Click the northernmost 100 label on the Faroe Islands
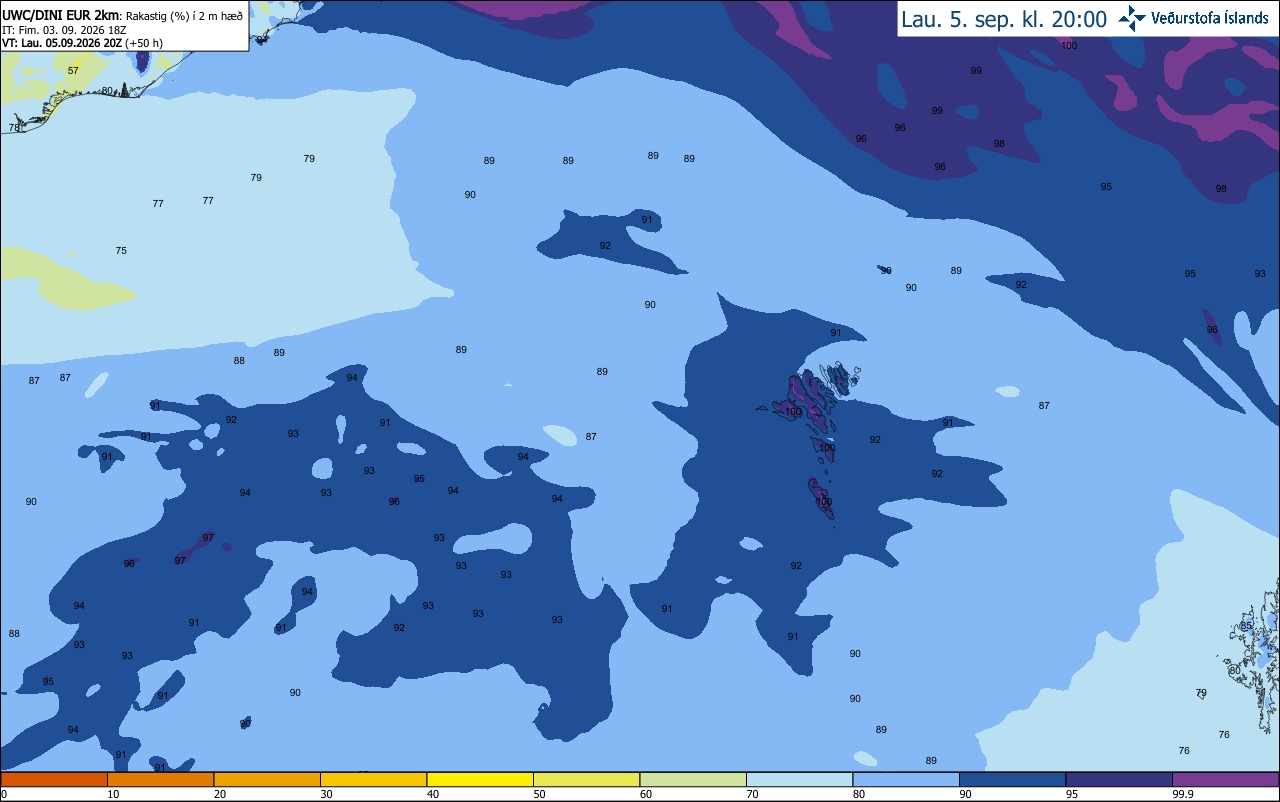The width and height of the screenshot is (1280, 802). pyautogui.click(x=794, y=412)
